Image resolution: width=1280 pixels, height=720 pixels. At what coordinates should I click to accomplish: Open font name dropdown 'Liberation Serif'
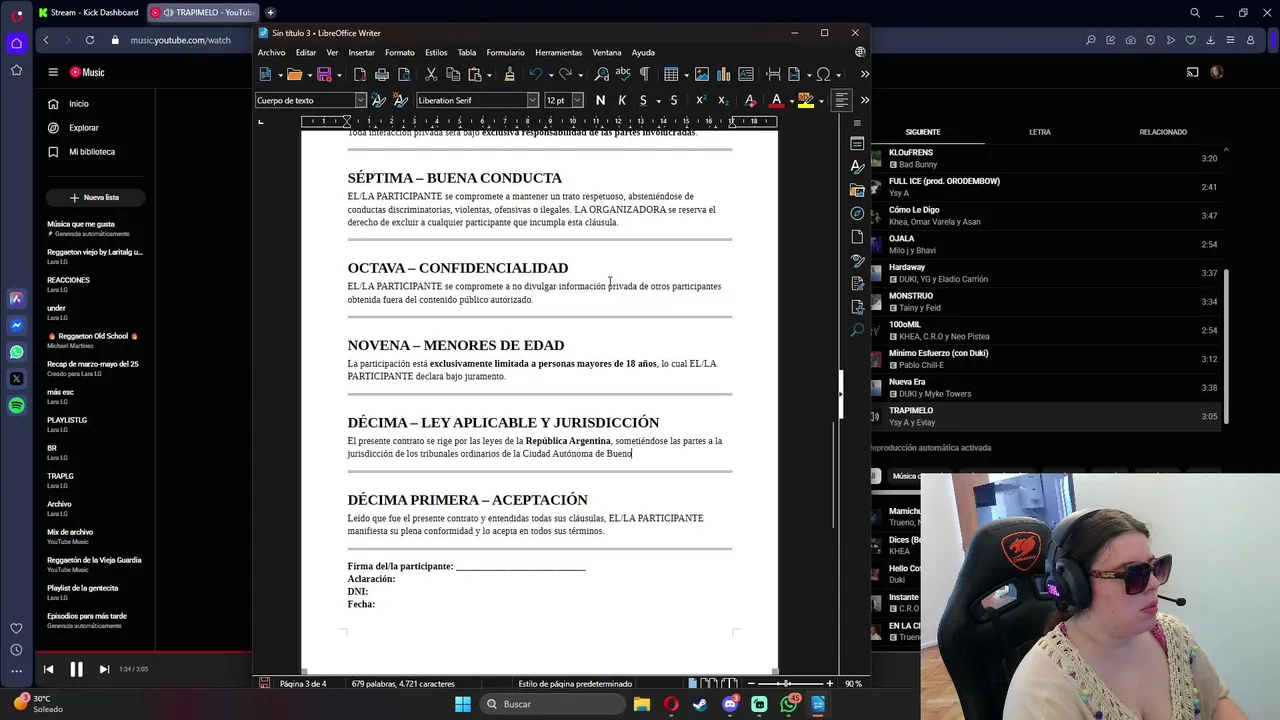tap(533, 100)
